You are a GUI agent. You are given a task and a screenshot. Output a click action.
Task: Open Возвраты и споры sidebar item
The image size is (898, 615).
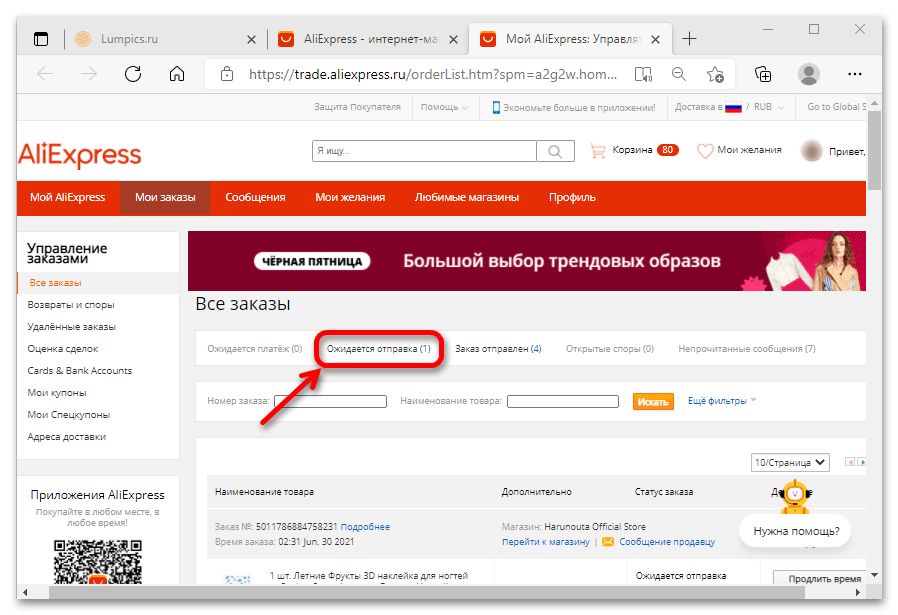click(x=71, y=305)
